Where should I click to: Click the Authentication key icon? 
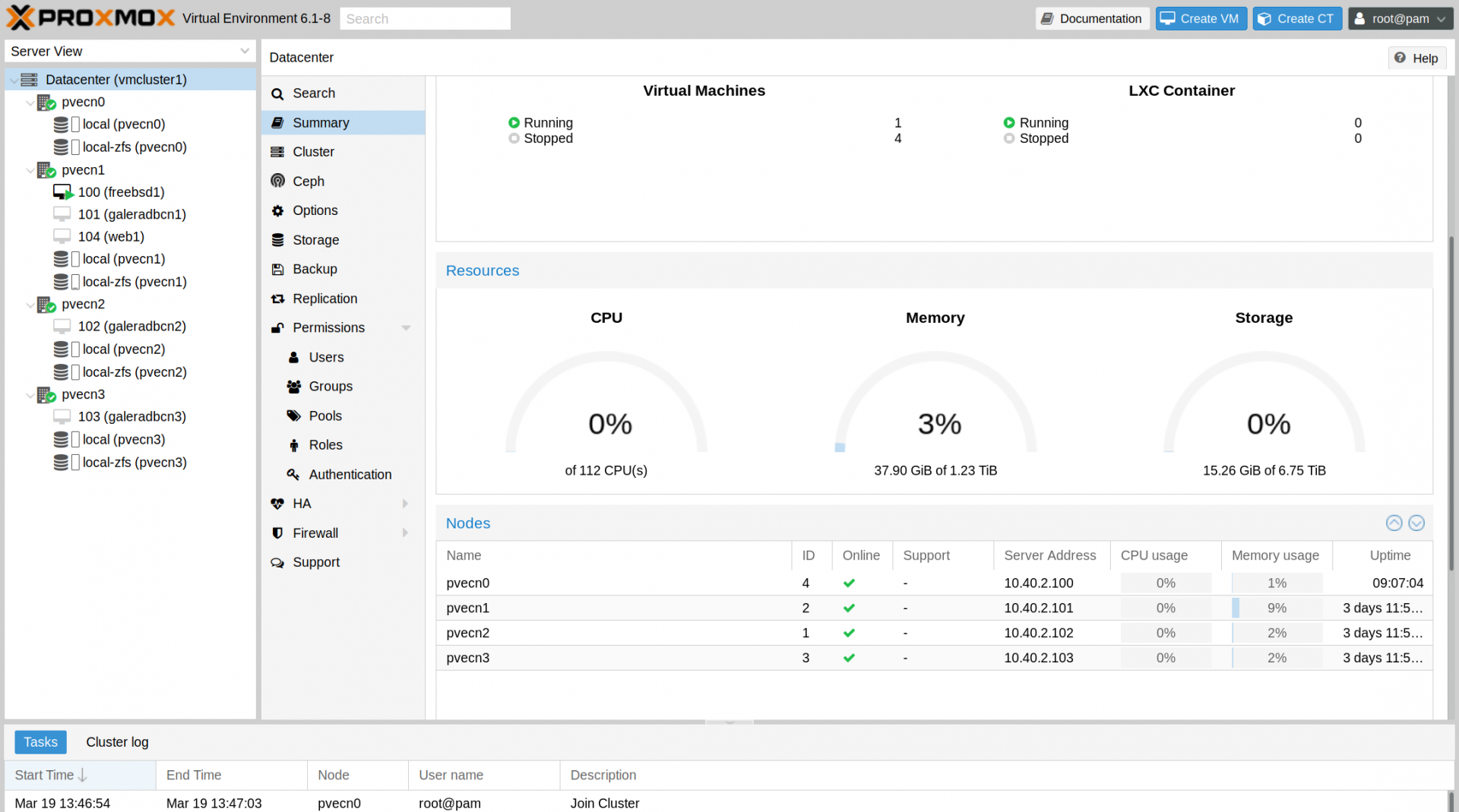click(x=293, y=475)
